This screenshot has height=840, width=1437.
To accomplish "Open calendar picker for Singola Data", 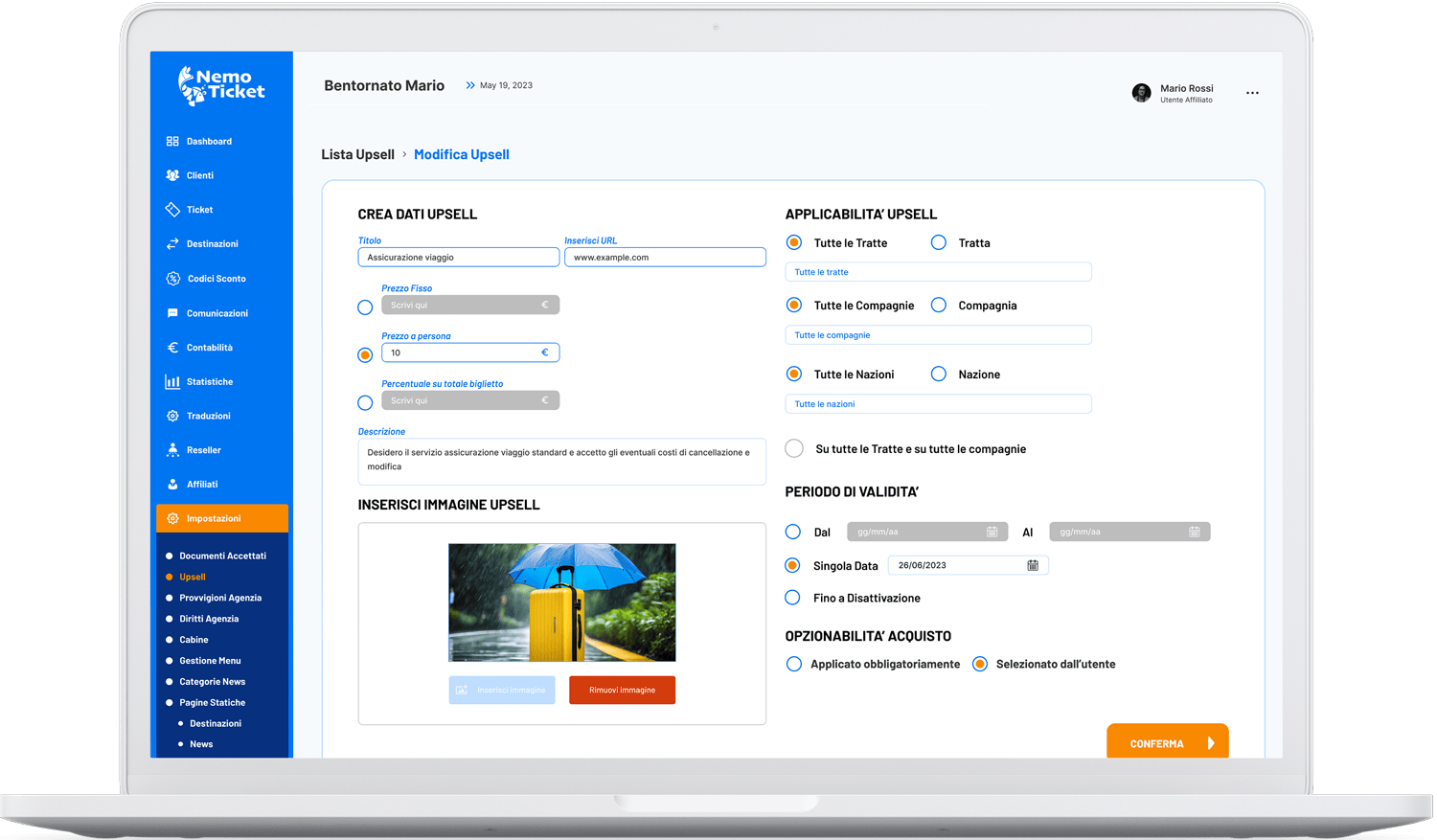I will click(x=1033, y=566).
